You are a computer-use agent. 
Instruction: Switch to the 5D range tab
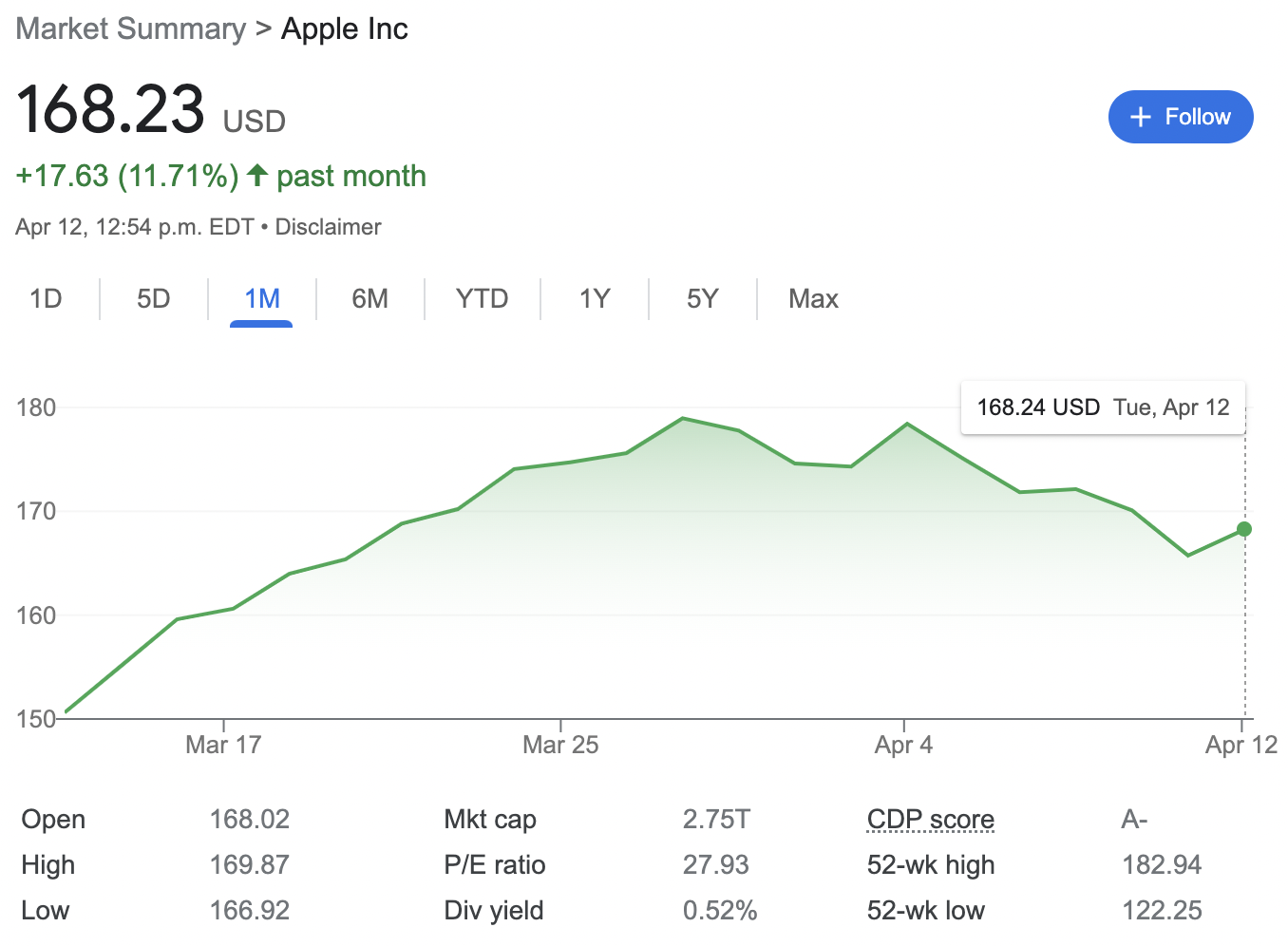(153, 299)
